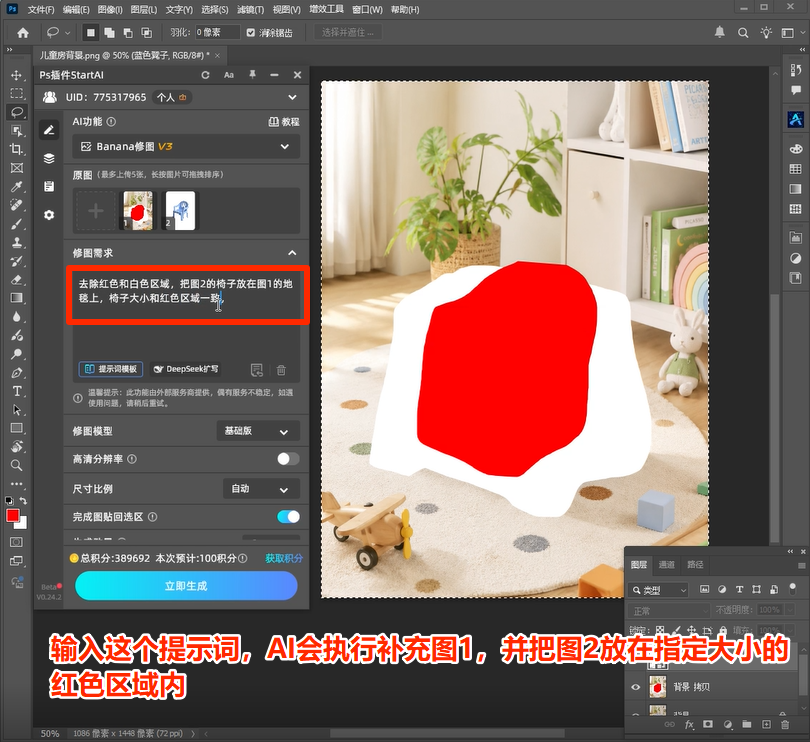Hide the 背景 拷贝 layer

click(635, 687)
